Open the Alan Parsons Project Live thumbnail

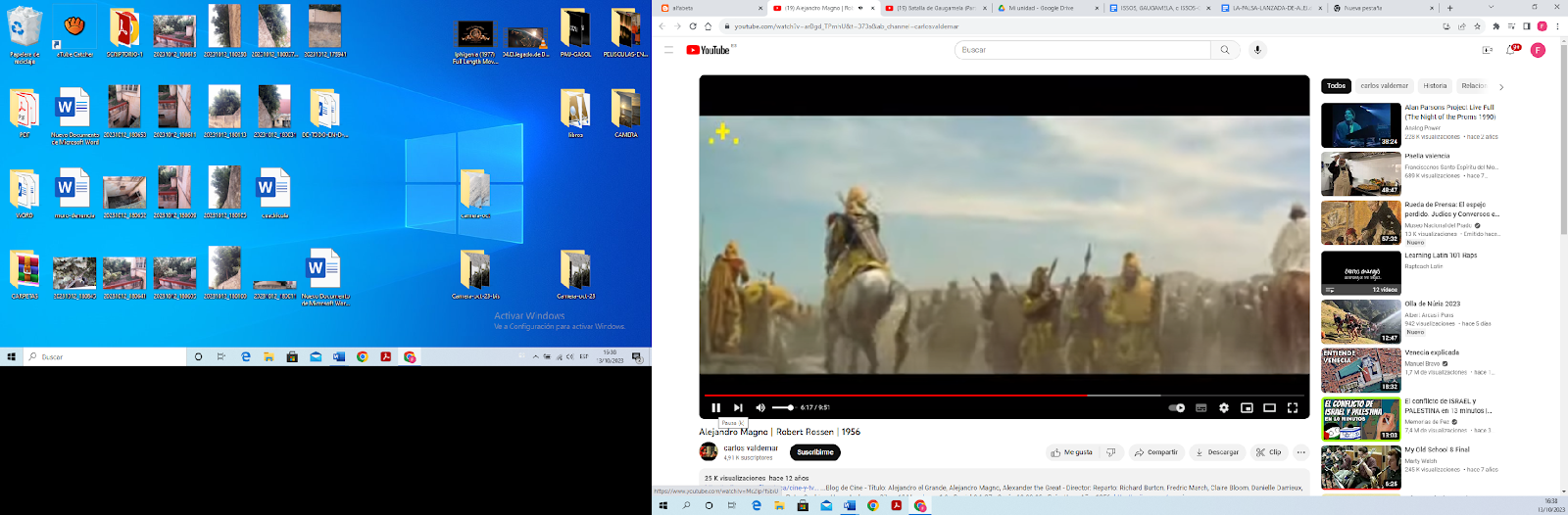[x=1361, y=124]
